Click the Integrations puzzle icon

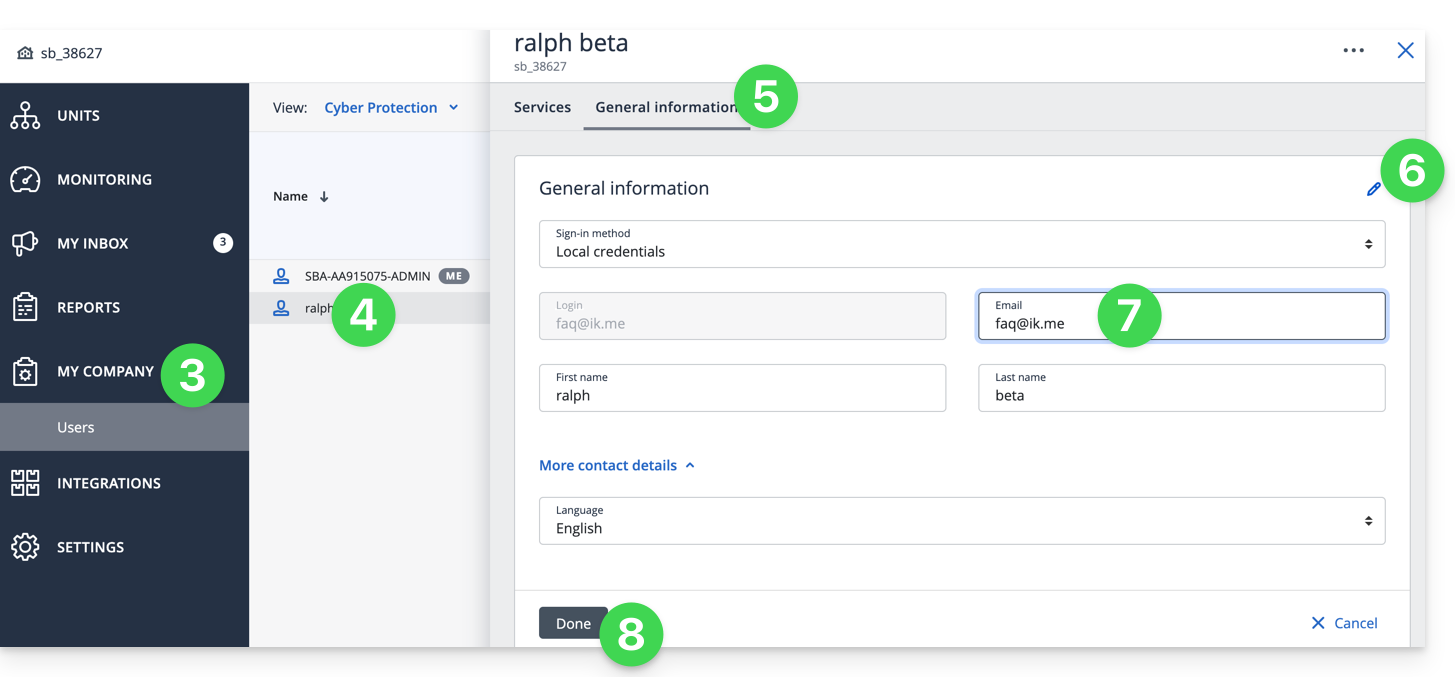(x=25, y=484)
